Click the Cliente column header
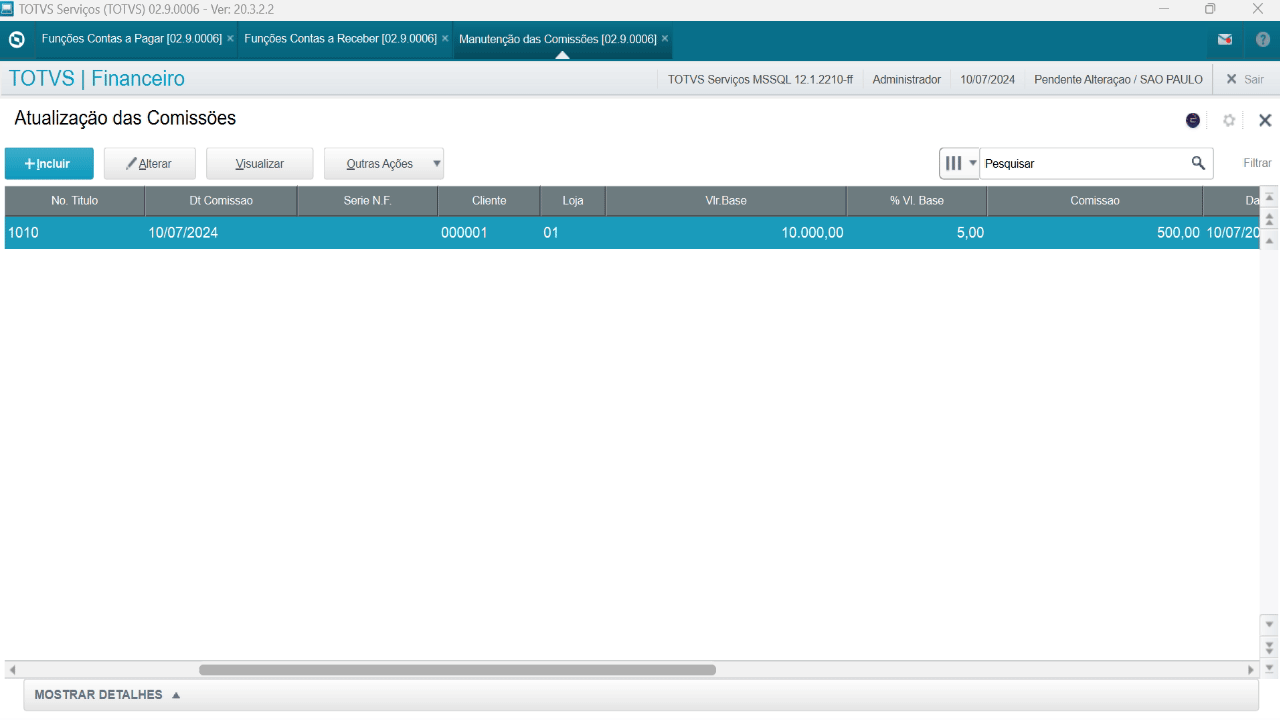 tap(489, 201)
